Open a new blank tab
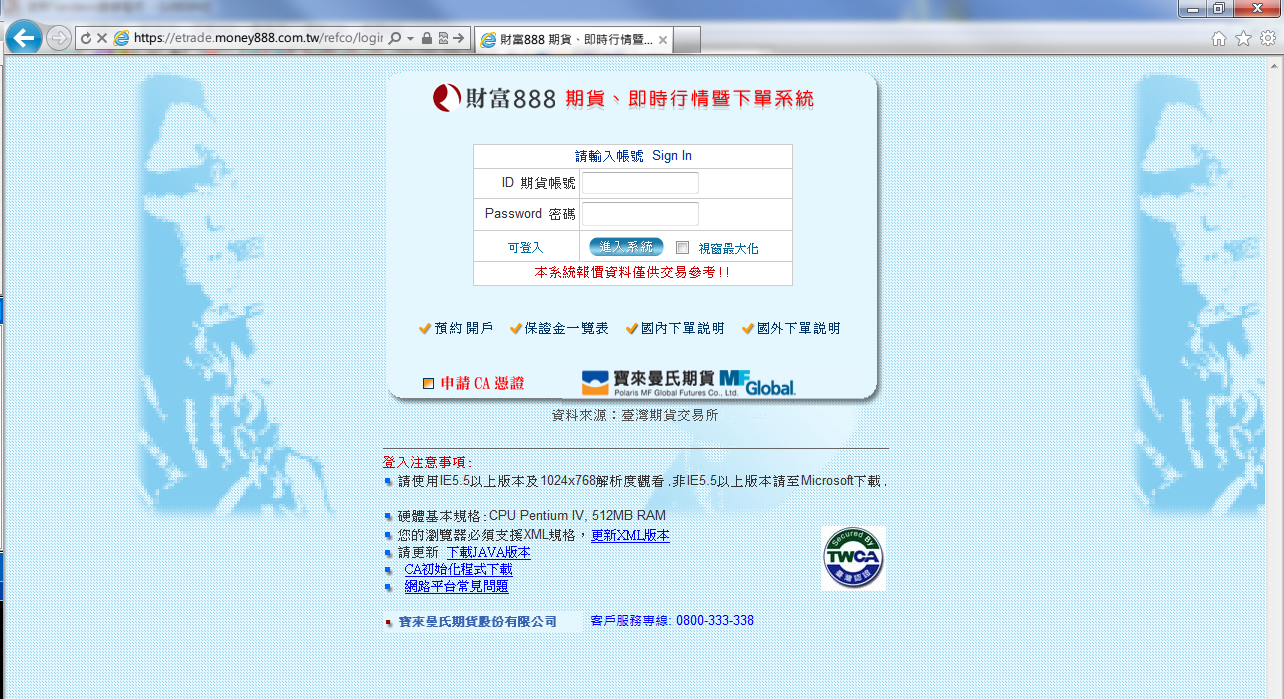The height and width of the screenshot is (699, 1284). pyautogui.click(x=688, y=40)
